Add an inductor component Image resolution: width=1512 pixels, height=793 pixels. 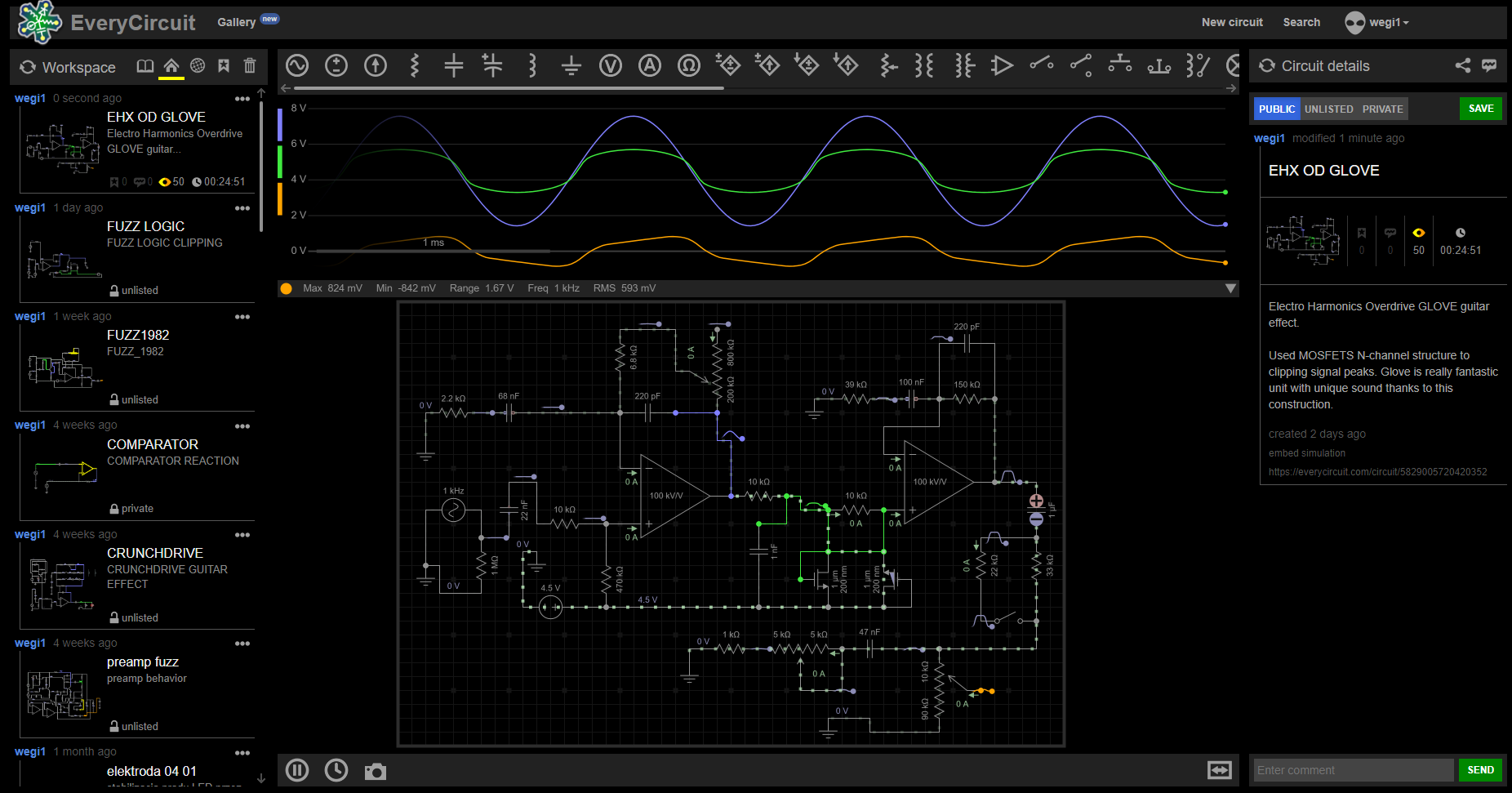532,65
